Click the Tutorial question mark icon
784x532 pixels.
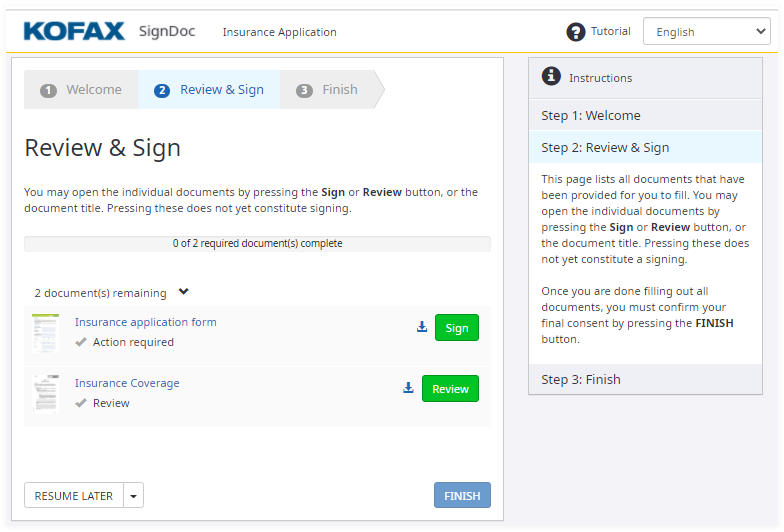click(x=576, y=32)
